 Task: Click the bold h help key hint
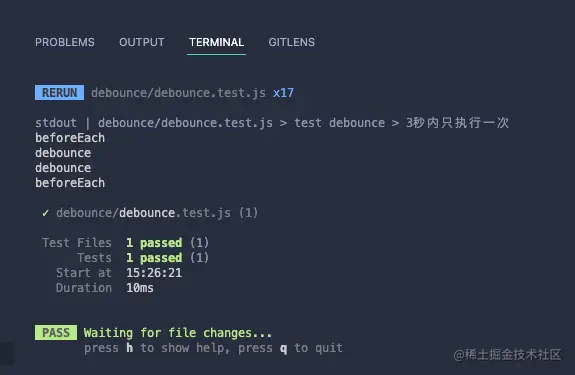point(130,348)
